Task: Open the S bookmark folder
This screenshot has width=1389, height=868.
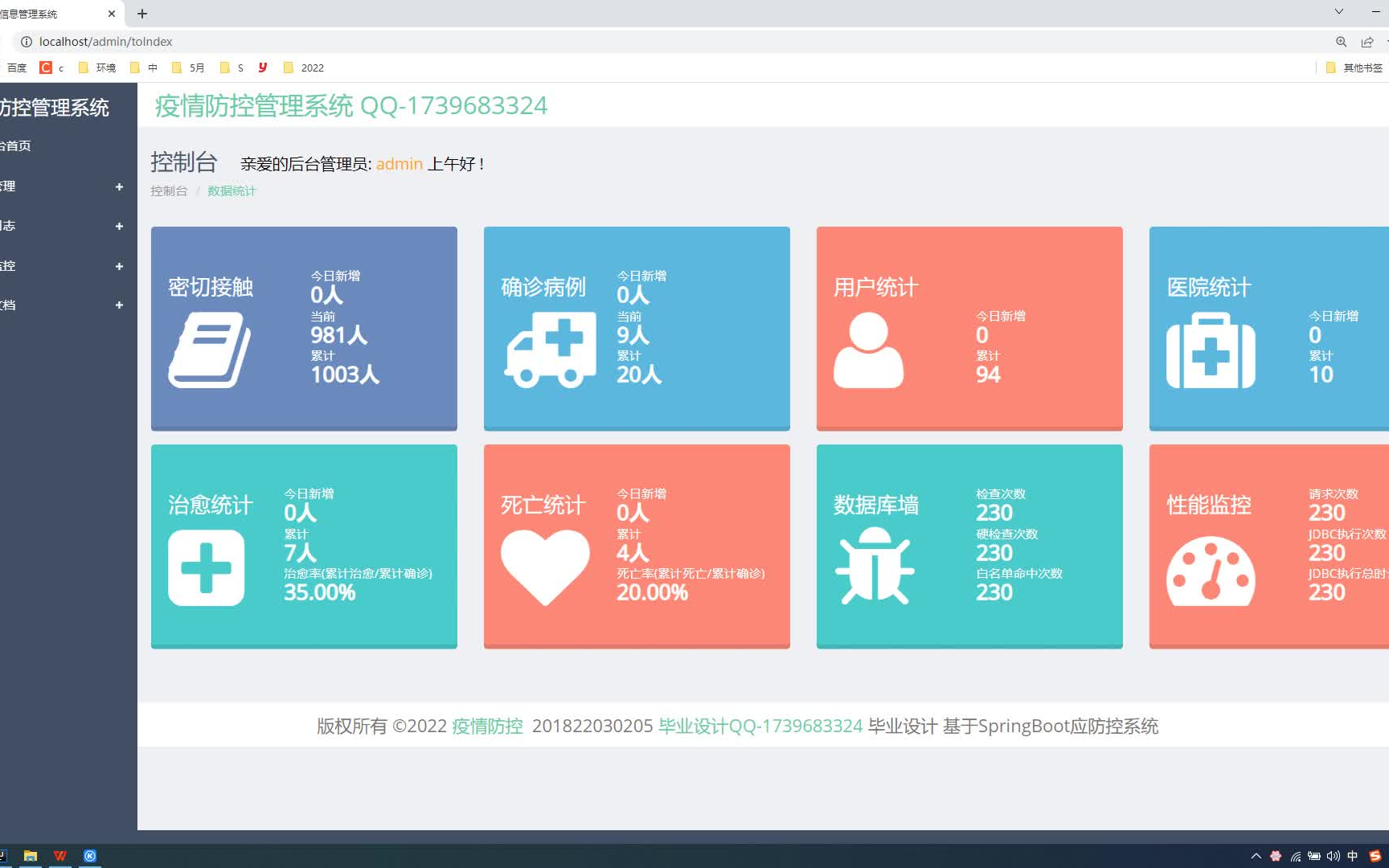Action: 231,68
